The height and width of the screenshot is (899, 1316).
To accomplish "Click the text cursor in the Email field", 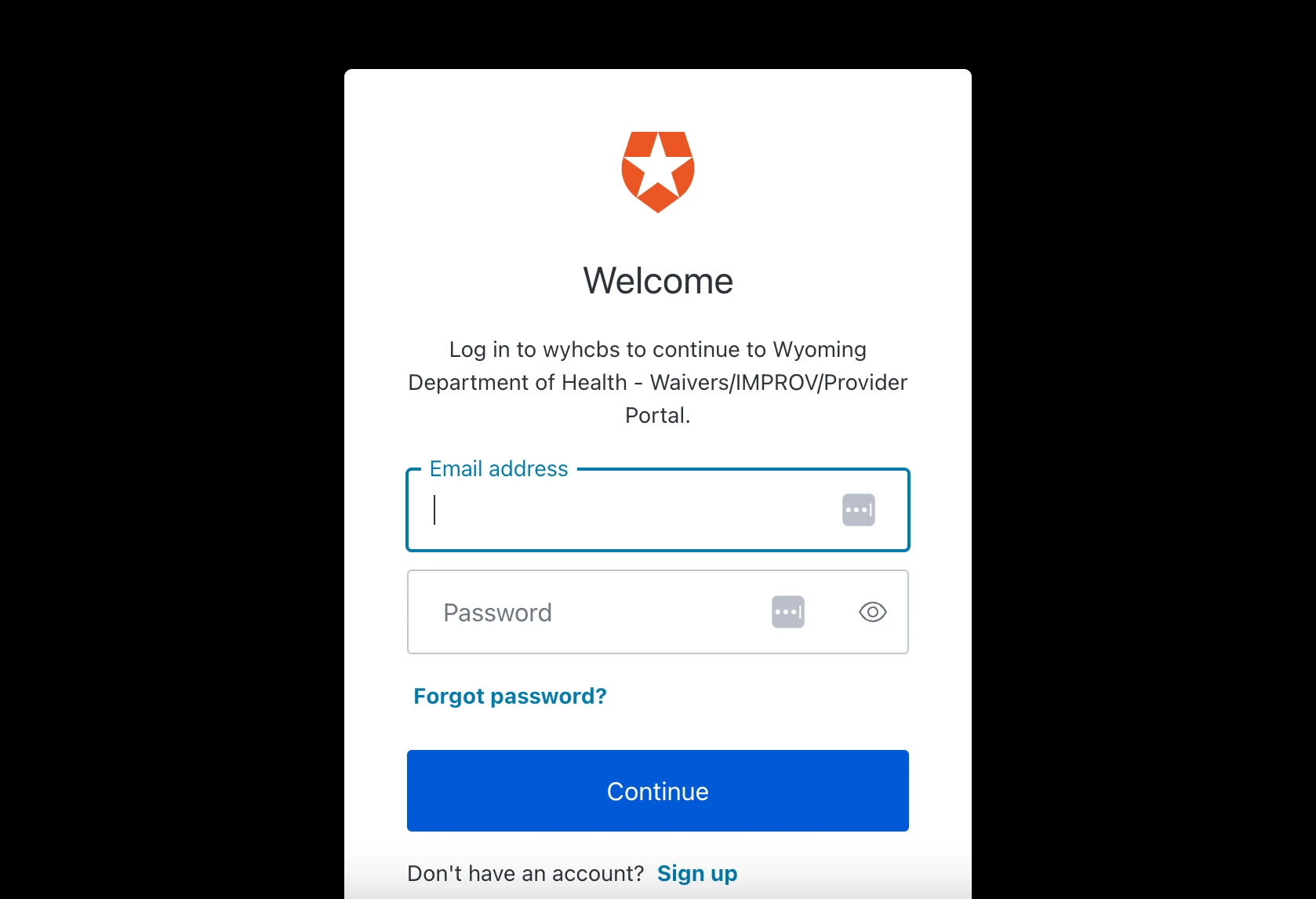I will tap(434, 510).
